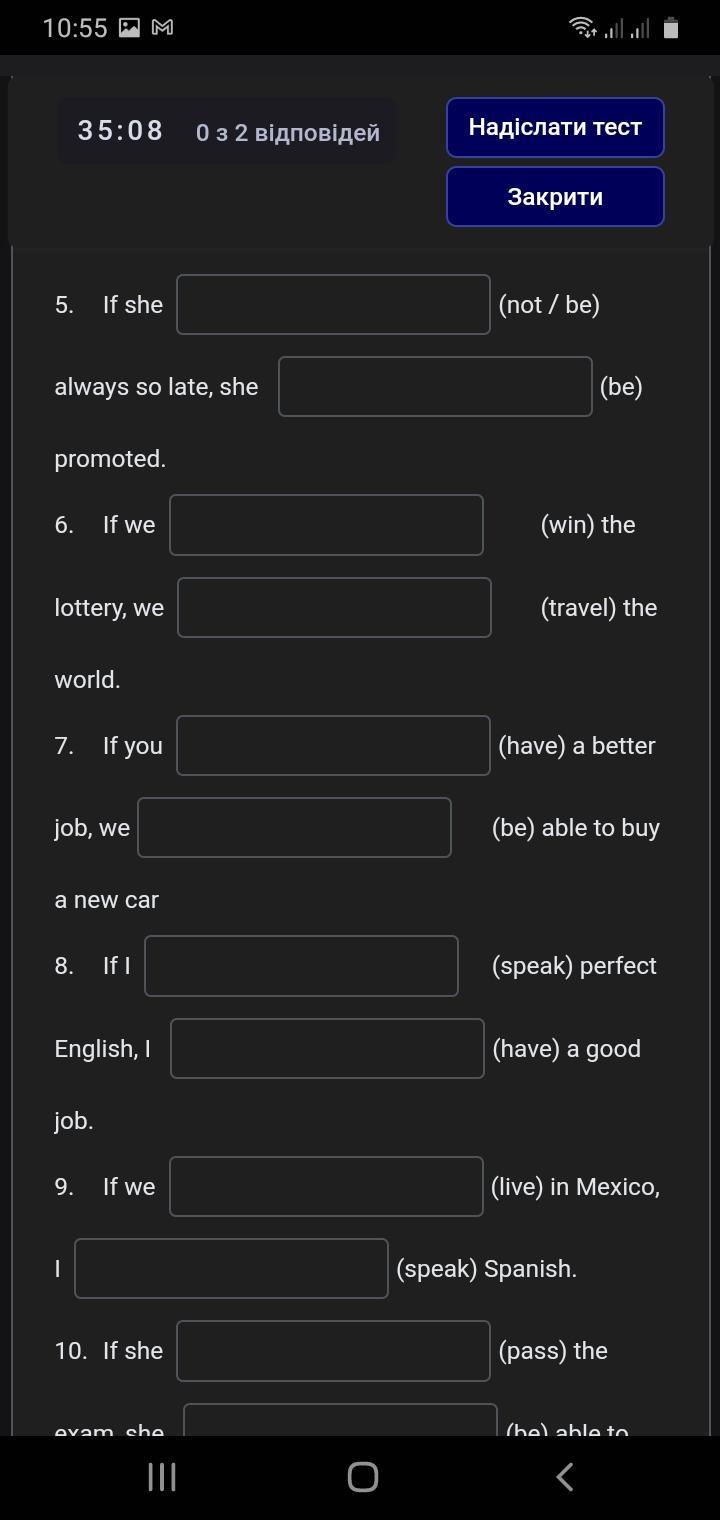Image resolution: width=720 pixels, height=1520 pixels.
Task: Tap the Wi-Fi status icon
Action: point(582,28)
